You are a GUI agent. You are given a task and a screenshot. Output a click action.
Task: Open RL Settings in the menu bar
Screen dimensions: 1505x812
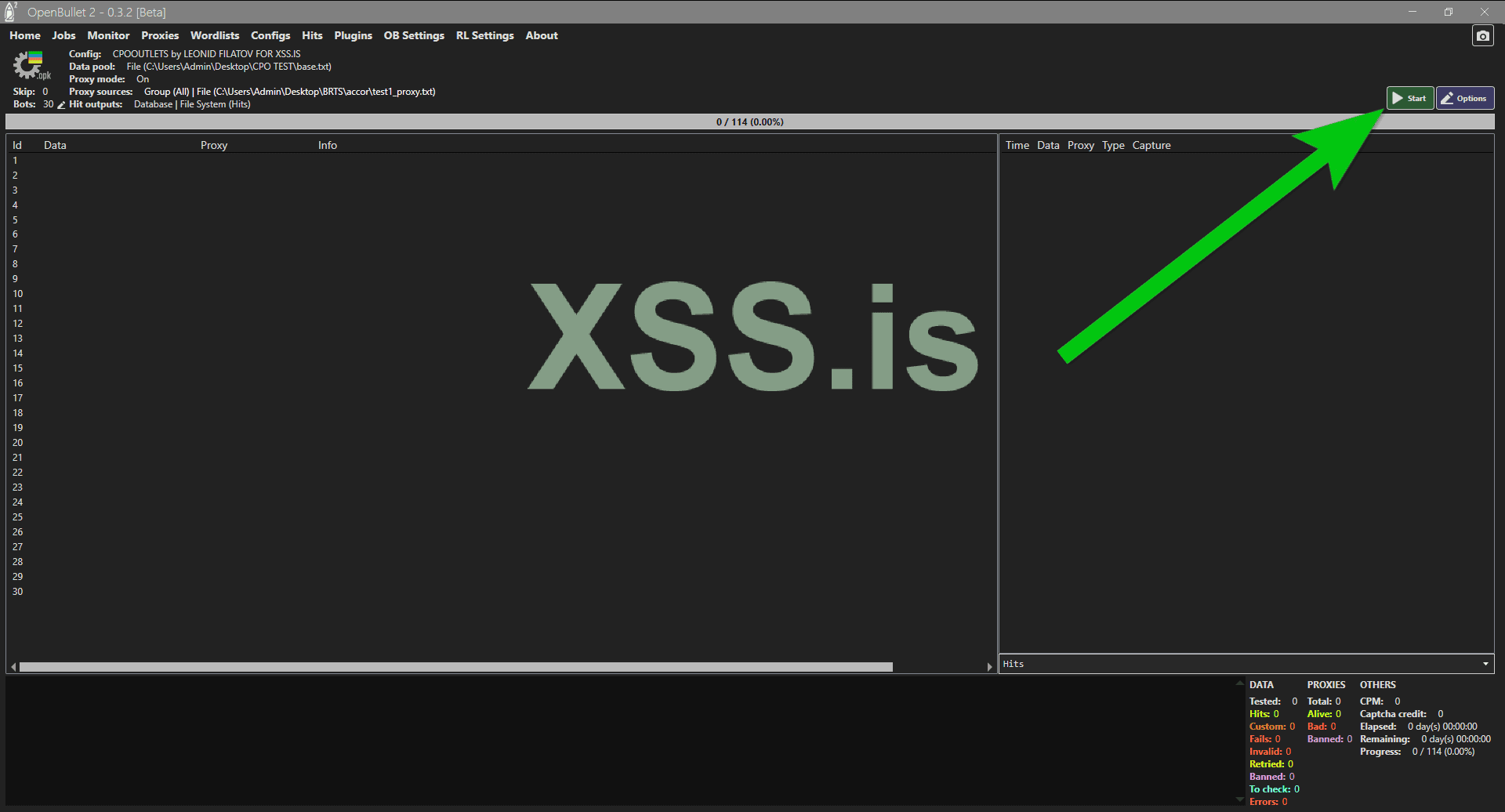click(485, 35)
